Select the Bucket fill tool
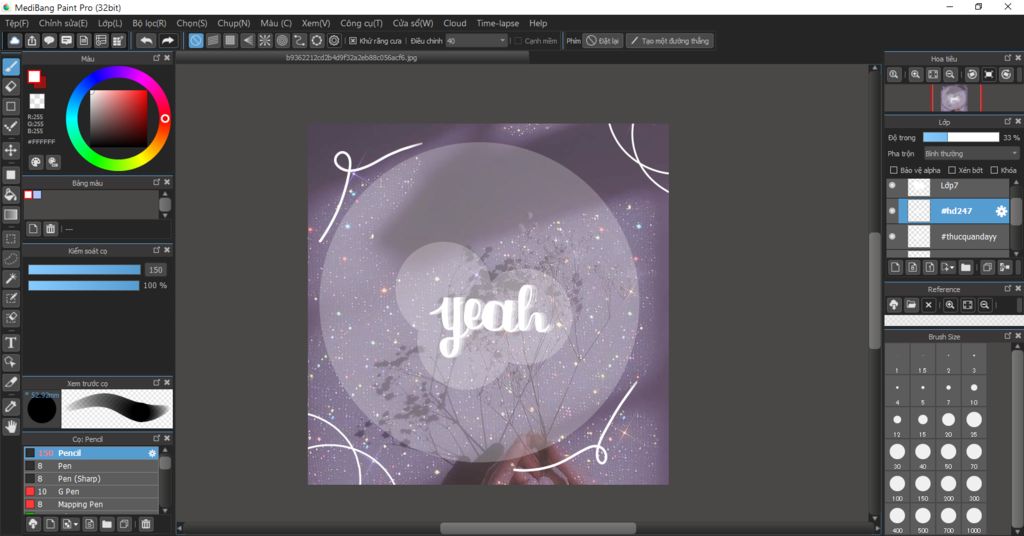The image size is (1024, 536). coord(11,195)
